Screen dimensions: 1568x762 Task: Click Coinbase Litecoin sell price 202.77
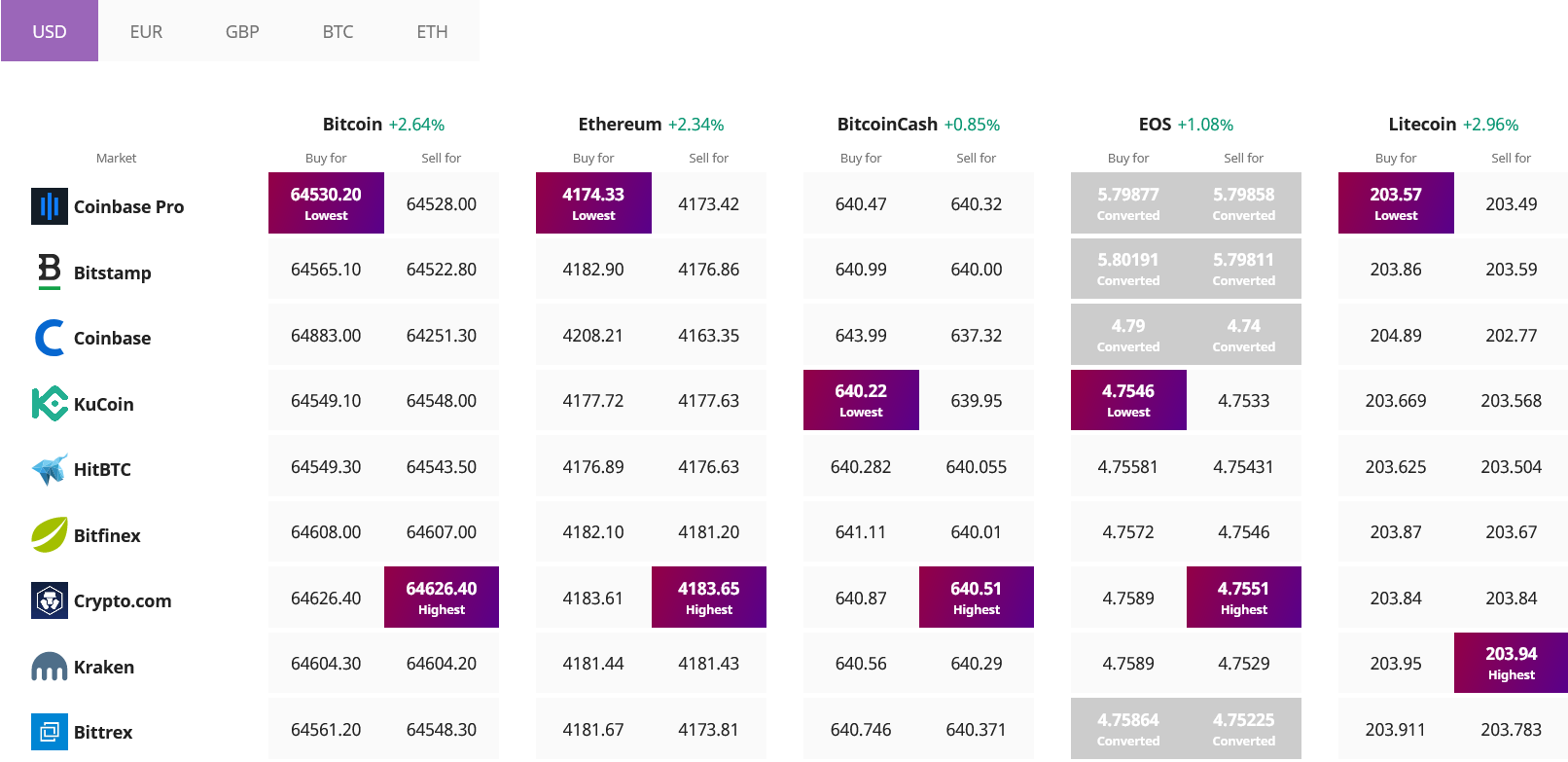point(1512,336)
